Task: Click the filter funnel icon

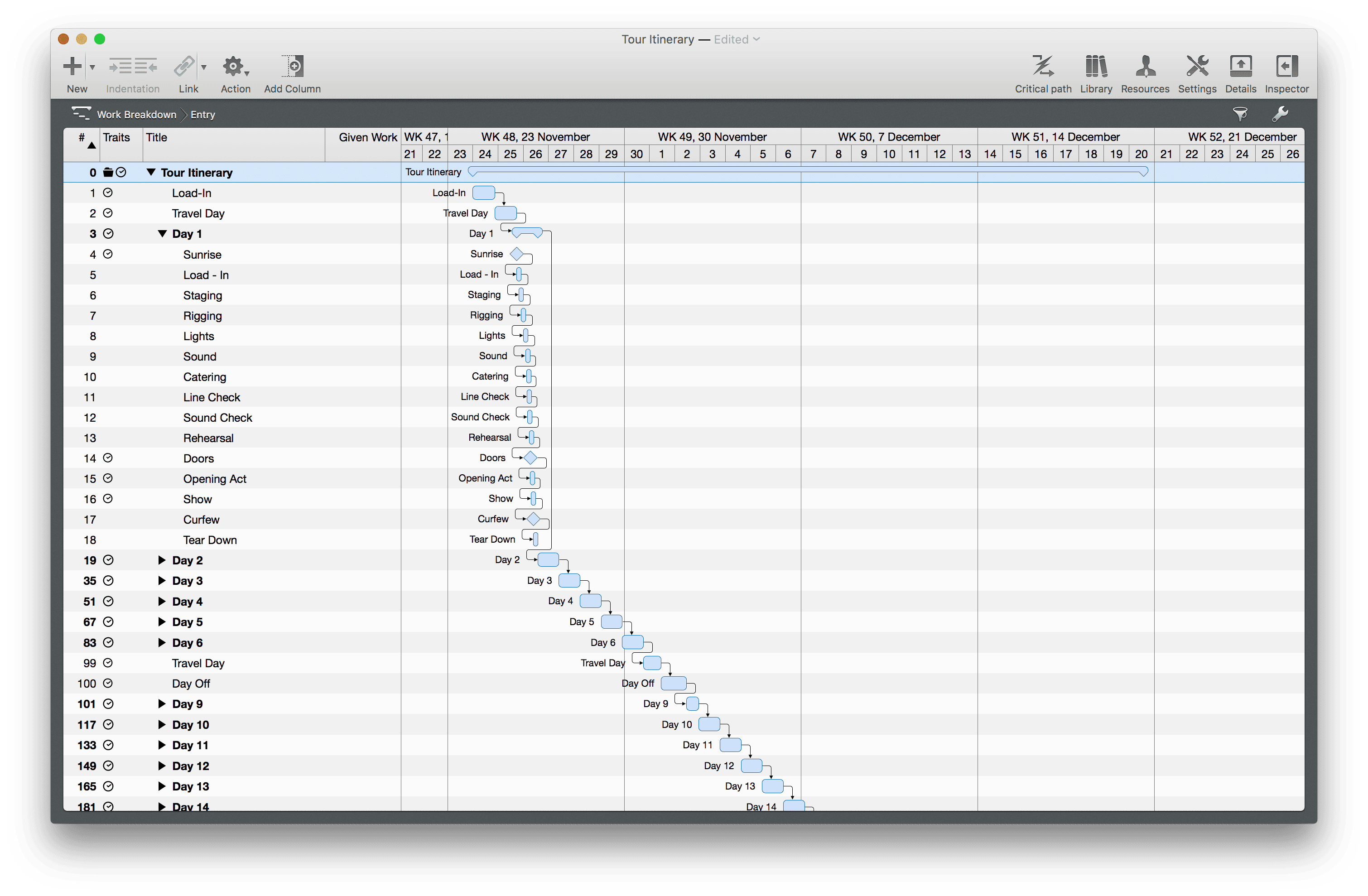Action: [1240, 114]
